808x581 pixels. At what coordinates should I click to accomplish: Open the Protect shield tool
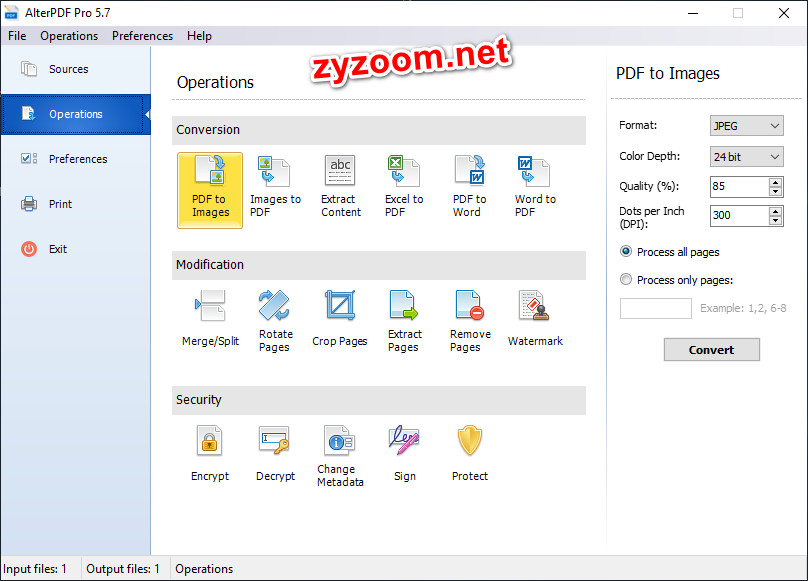pos(469,454)
